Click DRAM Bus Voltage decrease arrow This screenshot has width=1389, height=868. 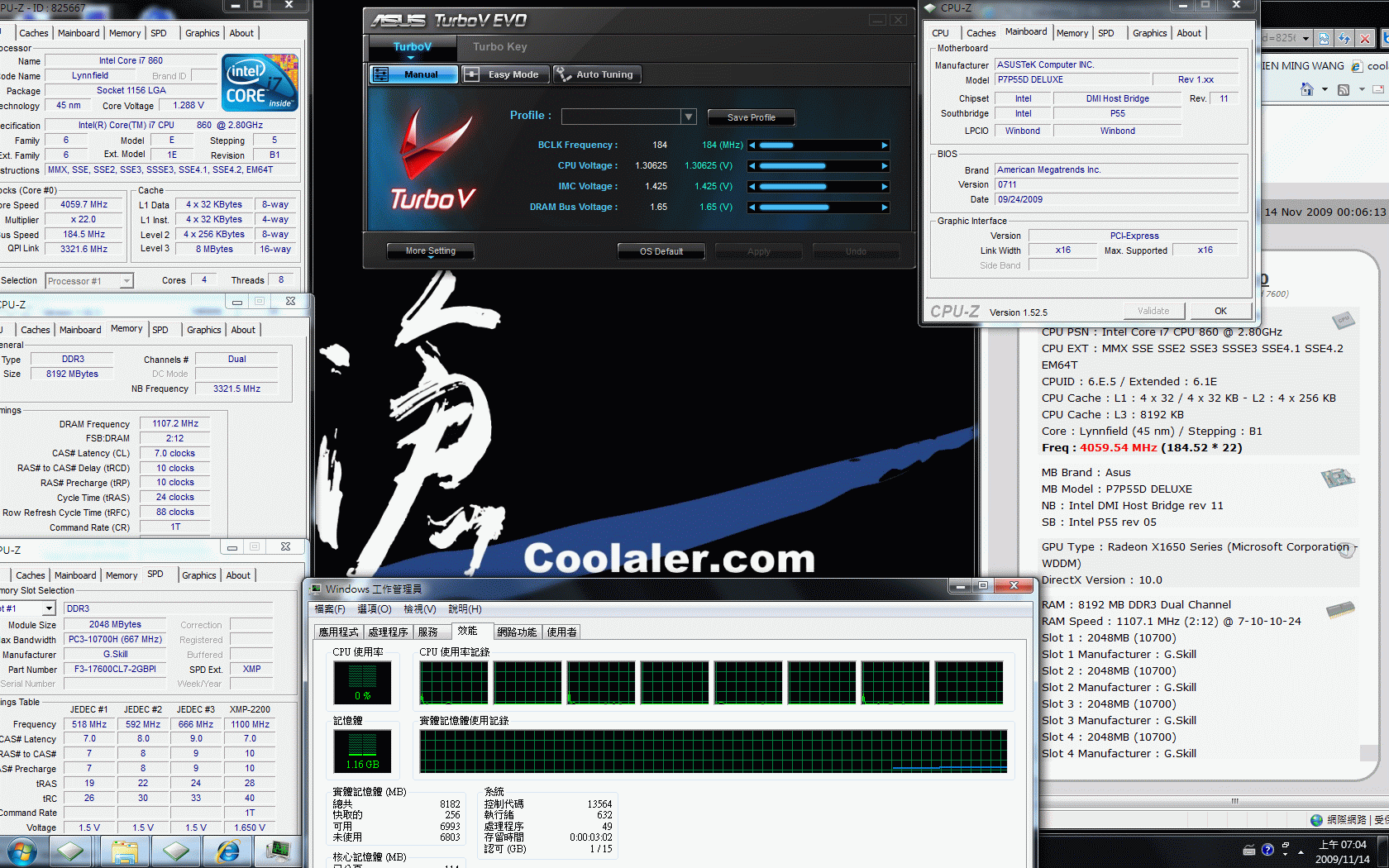(752, 207)
